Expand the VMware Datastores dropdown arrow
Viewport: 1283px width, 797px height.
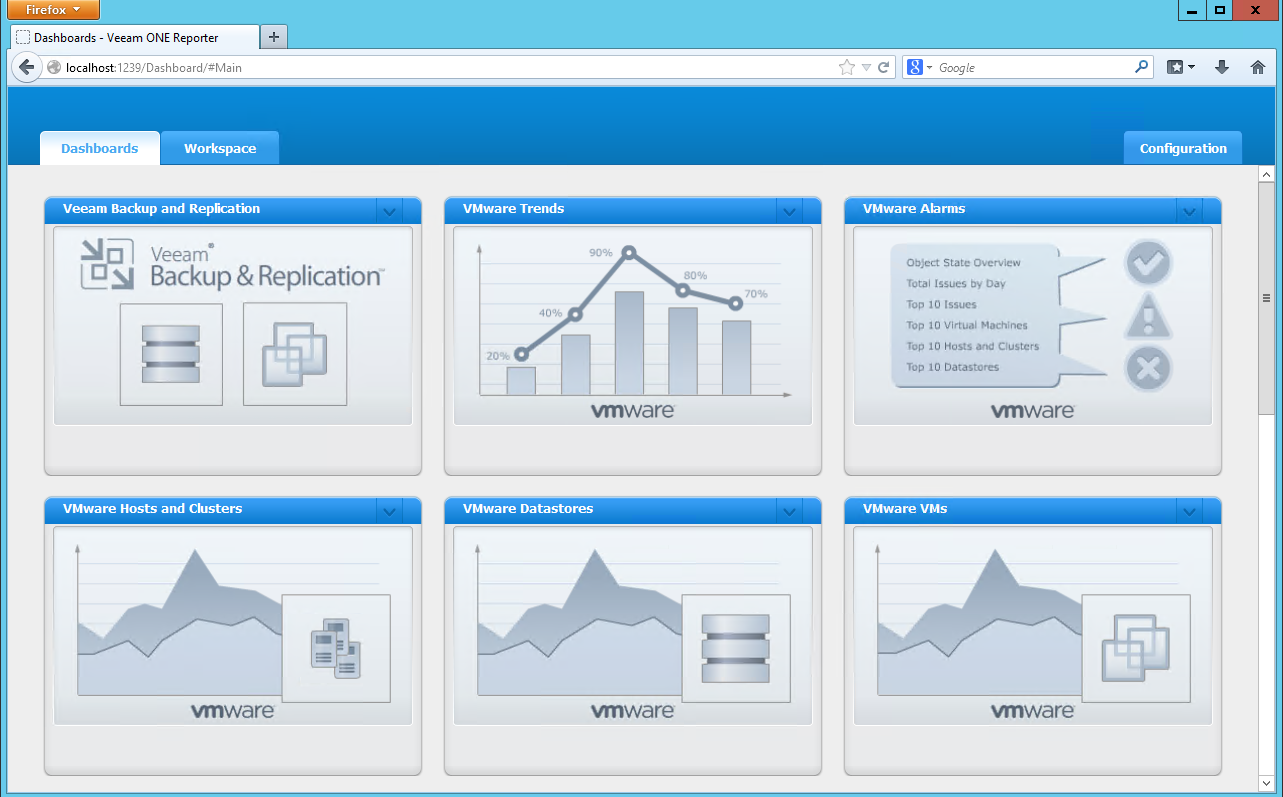tap(789, 510)
